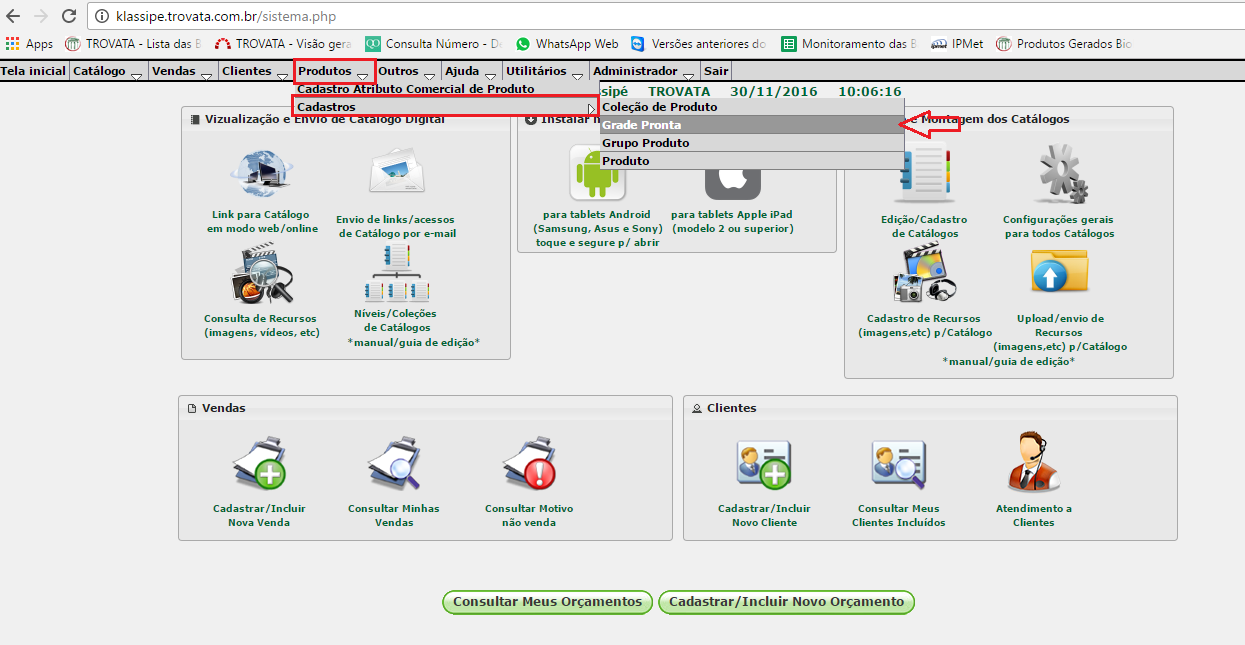This screenshot has width=1245, height=645.
Task: Click Upload/envio de Recursos folder icon
Action: 1059,273
